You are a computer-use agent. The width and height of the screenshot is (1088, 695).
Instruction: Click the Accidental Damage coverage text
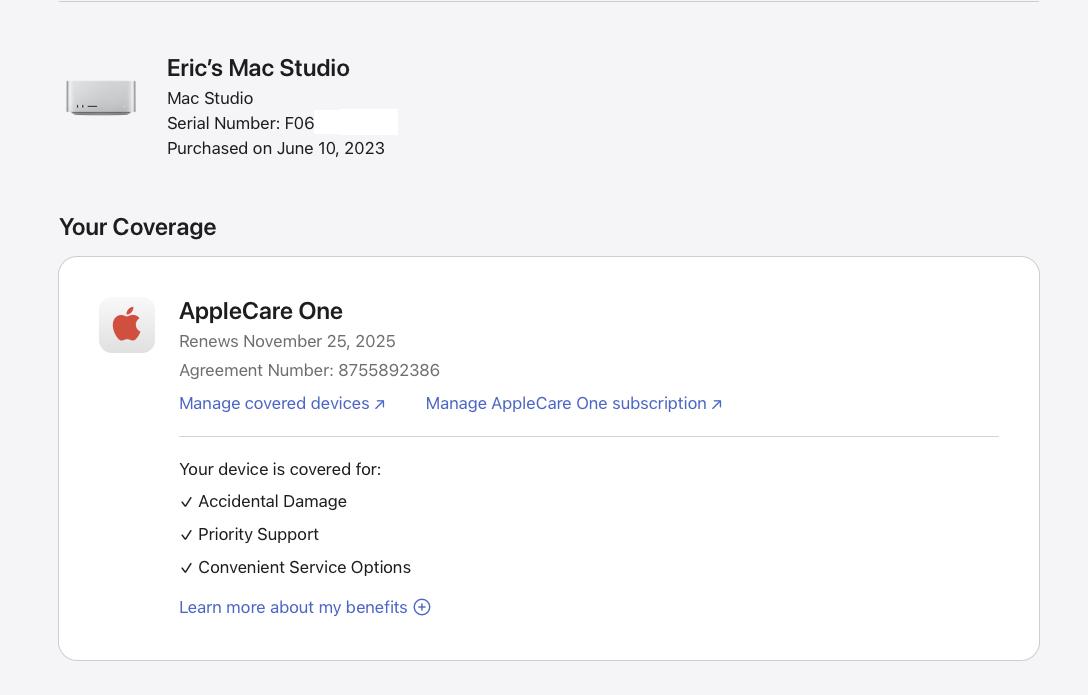(272, 501)
